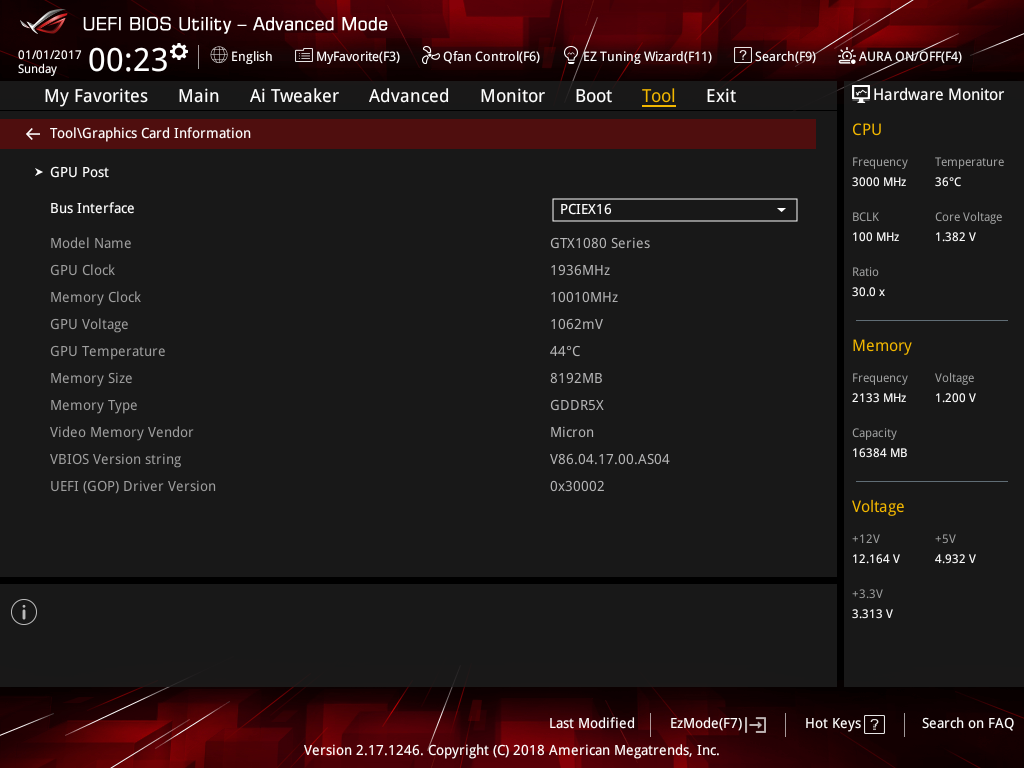Image resolution: width=1024 pixels, height=768 pixels.
Task: Click the ROG logo
Action: coord(44,22)
